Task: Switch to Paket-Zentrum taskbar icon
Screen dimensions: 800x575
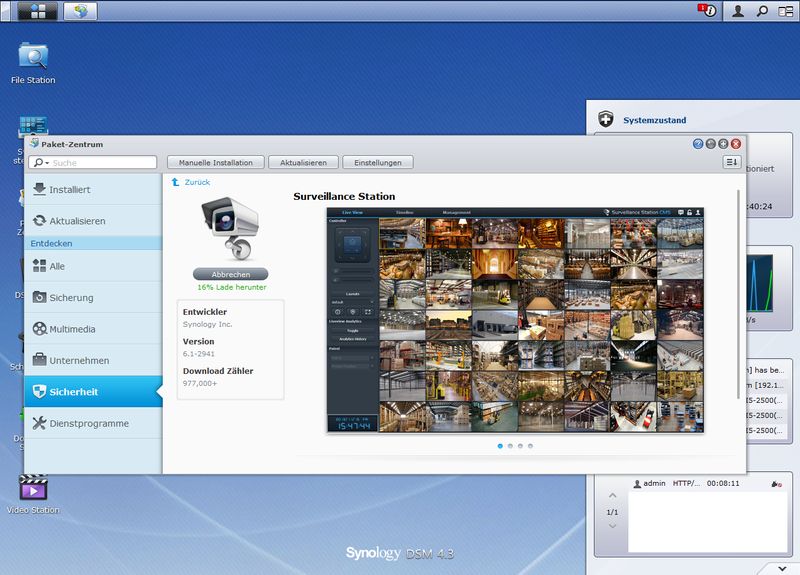Action: click(80, 11)
